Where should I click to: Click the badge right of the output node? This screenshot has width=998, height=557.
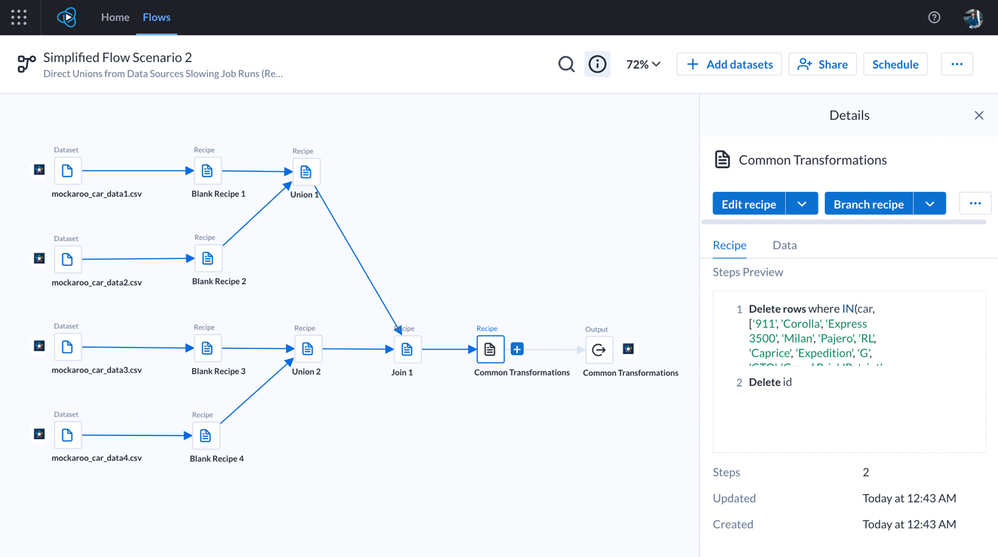click(628, 348)
